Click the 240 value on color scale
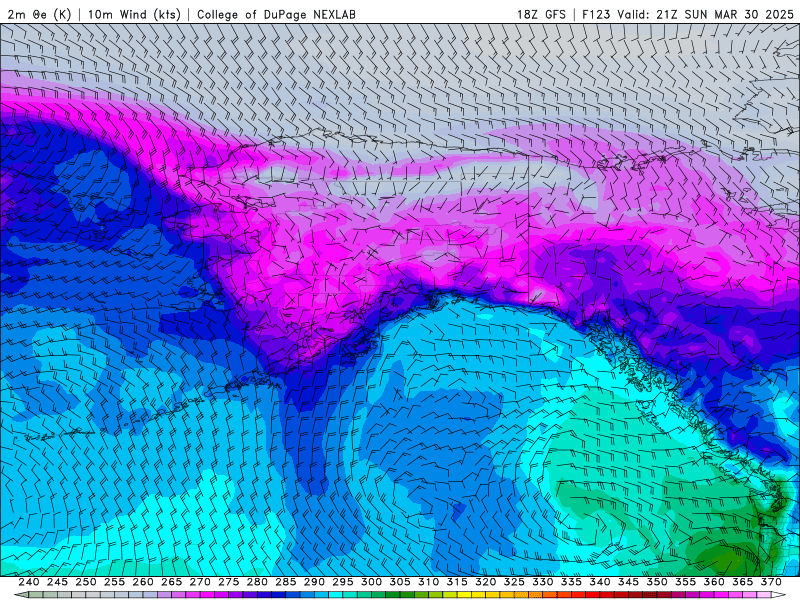 (29, 582)
